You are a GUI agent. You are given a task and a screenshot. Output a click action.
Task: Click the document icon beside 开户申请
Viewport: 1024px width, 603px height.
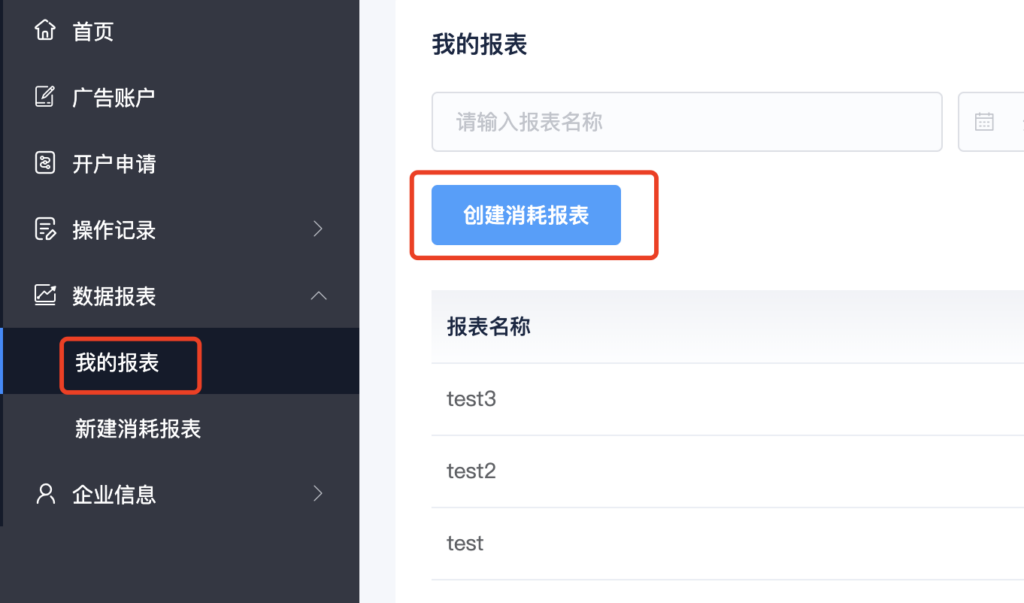click(x=45, y=162)
